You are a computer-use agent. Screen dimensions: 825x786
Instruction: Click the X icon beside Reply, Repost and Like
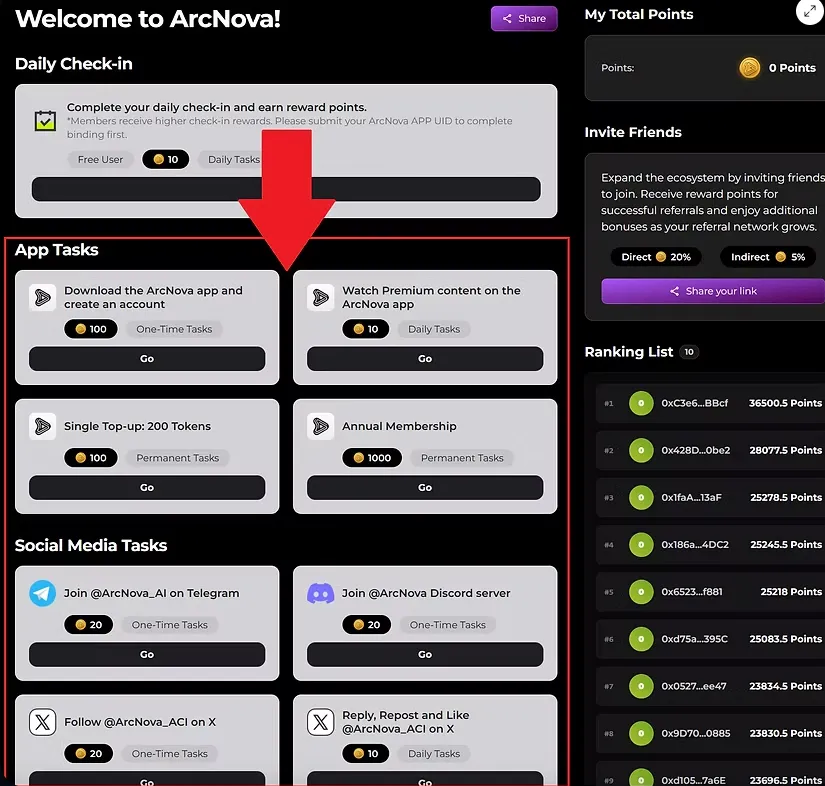pos(320,722)
